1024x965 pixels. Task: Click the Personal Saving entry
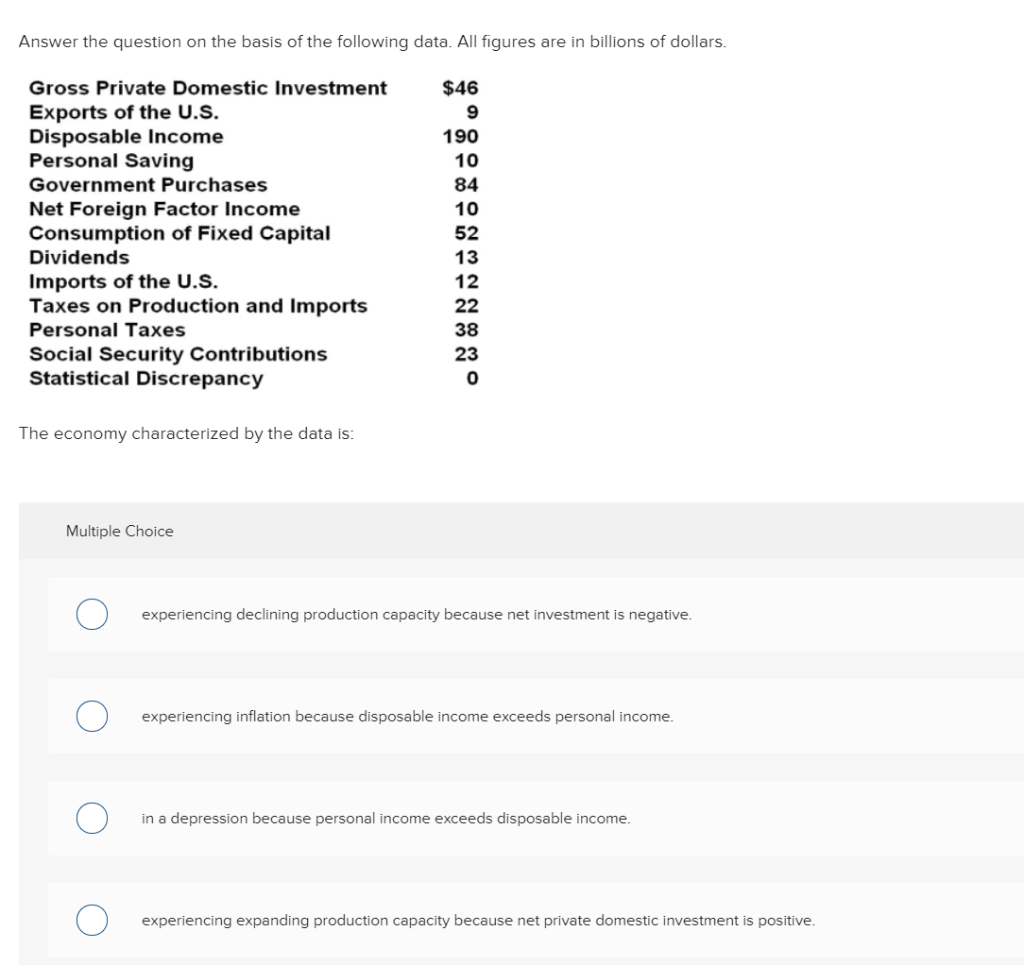coord(112,160)
